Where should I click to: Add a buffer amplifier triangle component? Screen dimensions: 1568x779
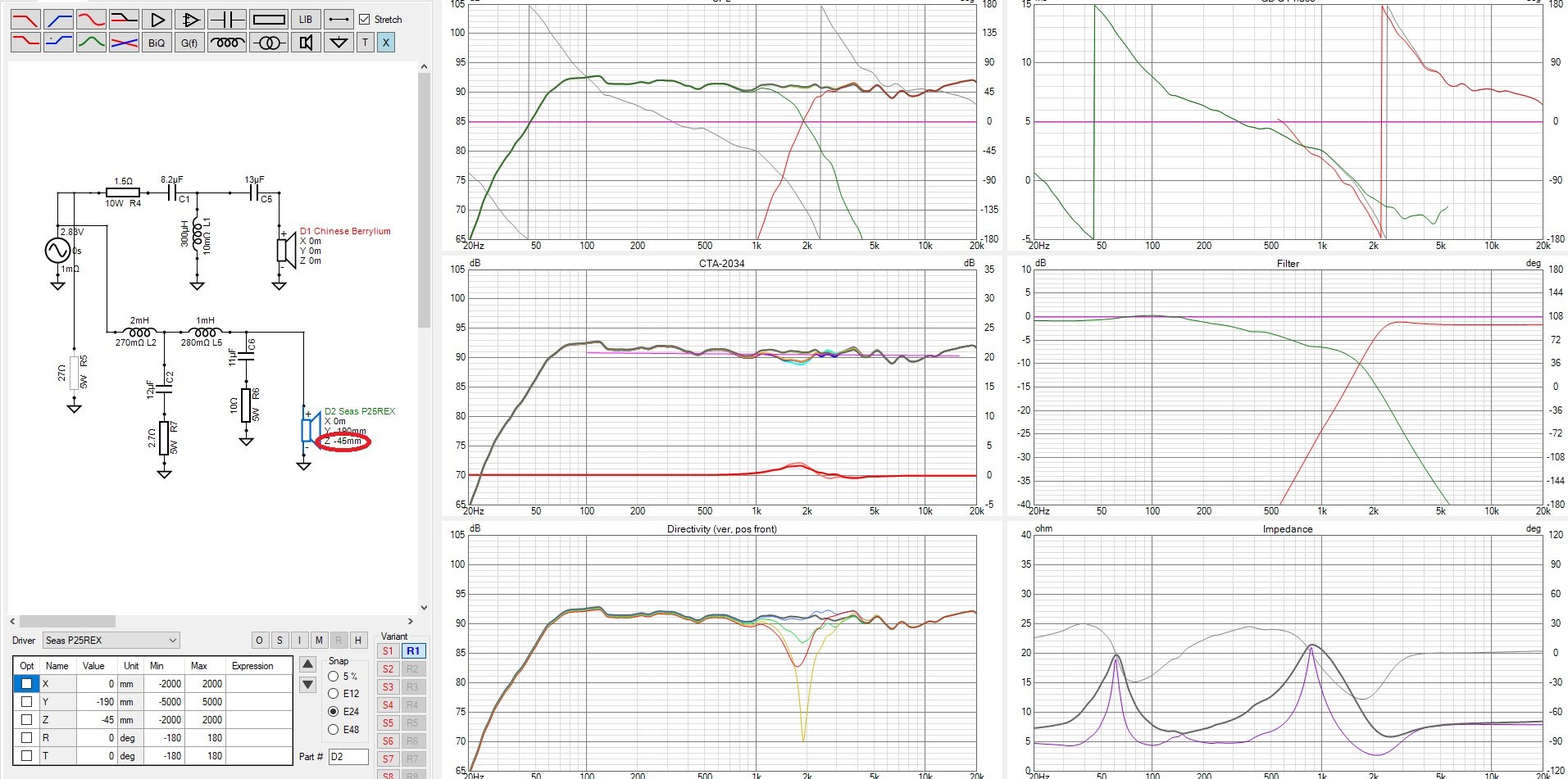[157, 19]
